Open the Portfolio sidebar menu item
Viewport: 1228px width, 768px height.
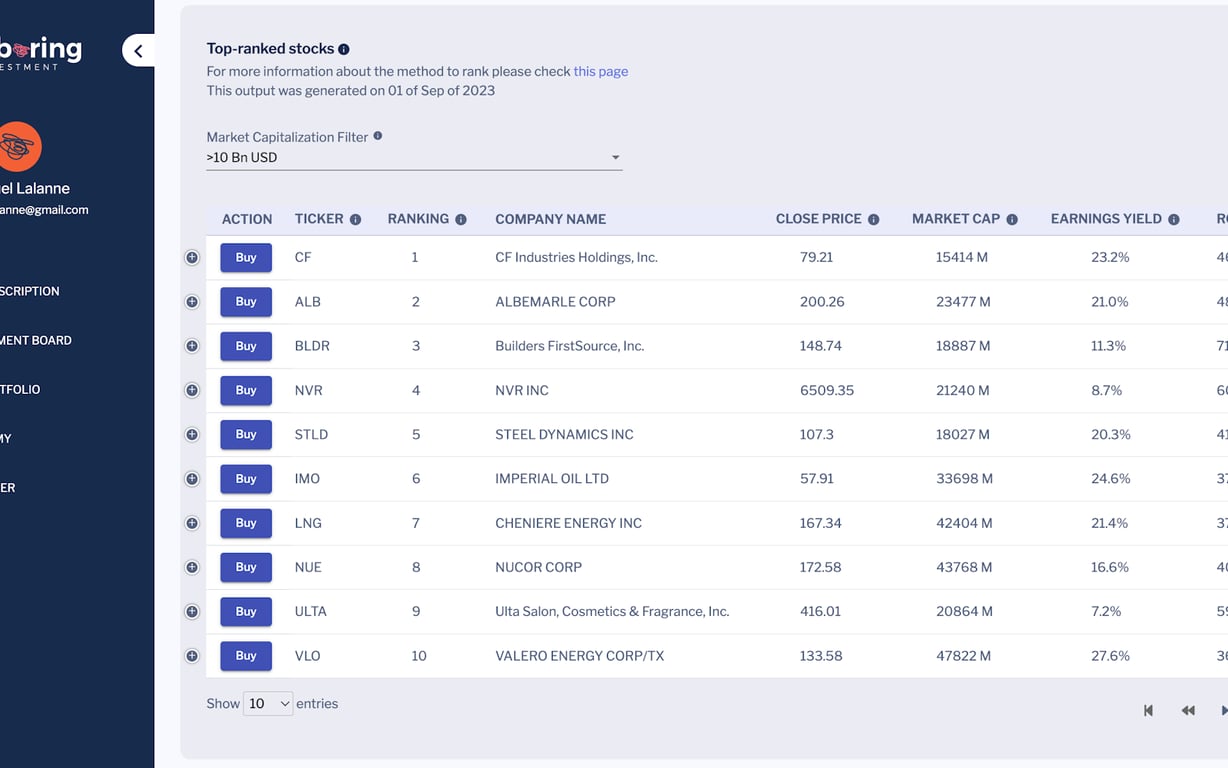pyautogui.click(x=20, y=390)
